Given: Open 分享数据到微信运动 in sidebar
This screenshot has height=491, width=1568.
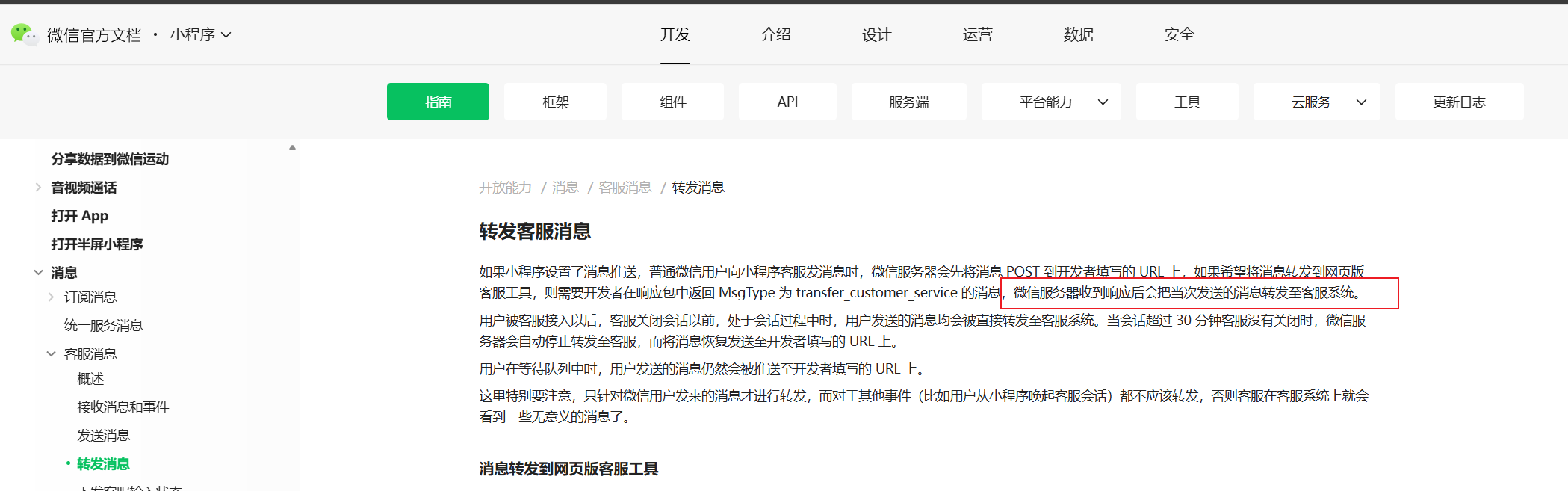Looking at the screenshot, I should click(110, 159).
